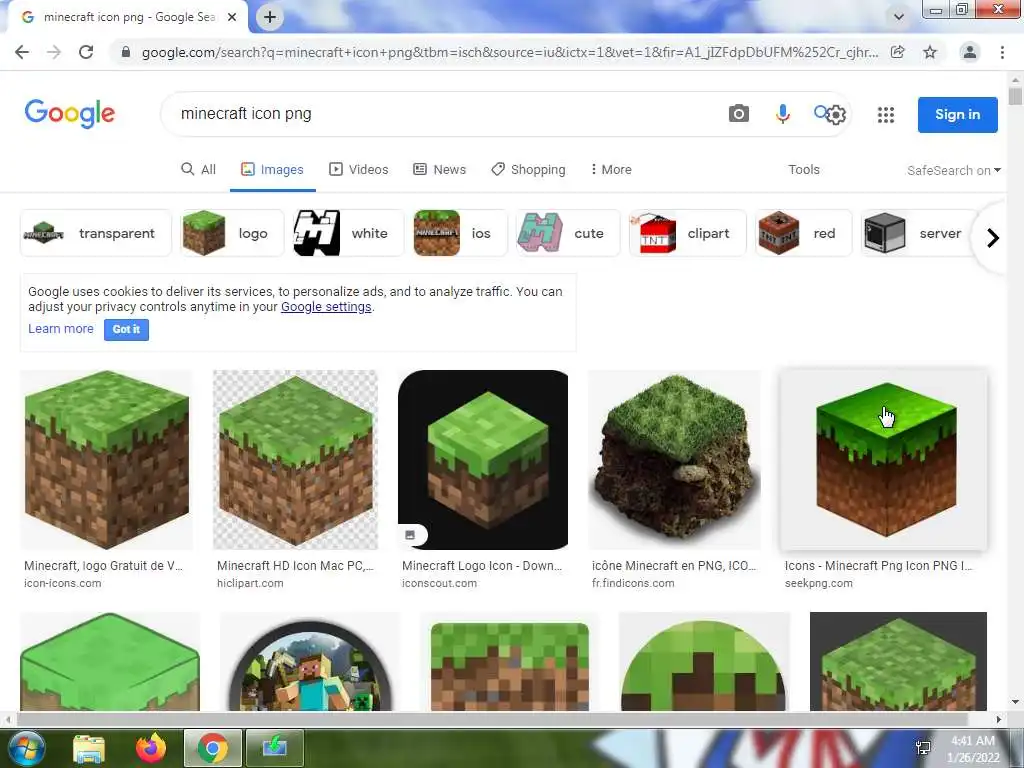Filter results by logo chip

pyautogui.click(x=232, y=233)
